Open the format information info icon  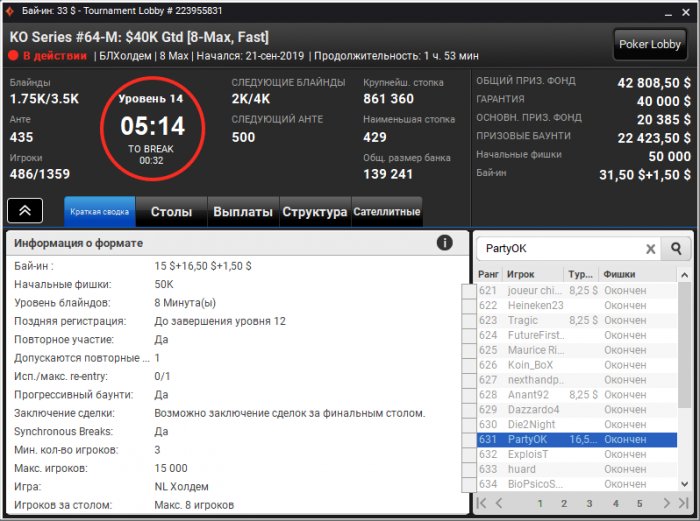point(445,243)
